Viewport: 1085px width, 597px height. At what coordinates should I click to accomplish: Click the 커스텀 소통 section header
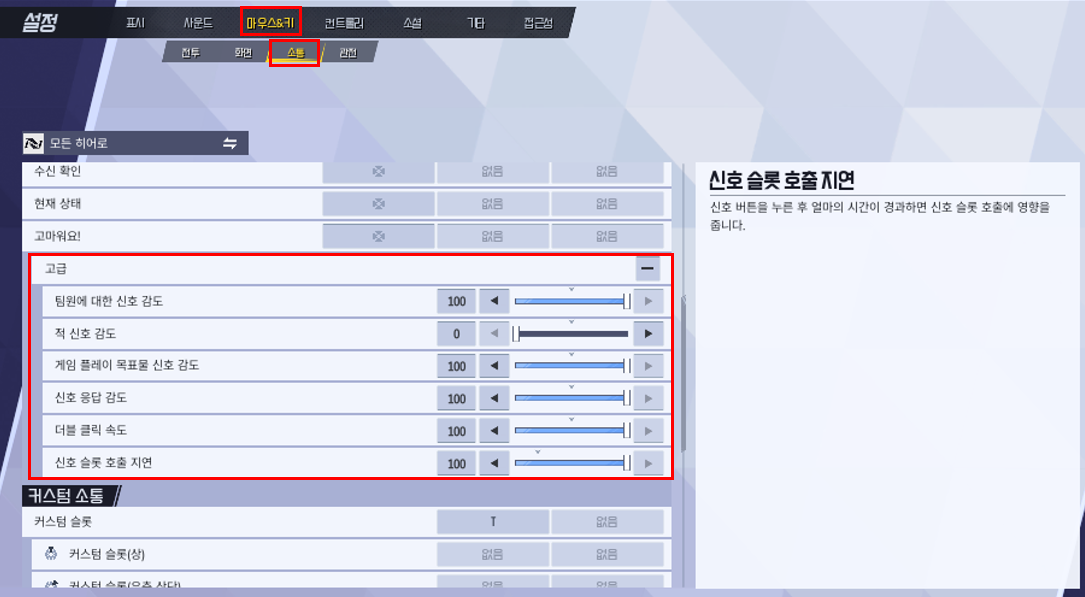click(x=66, y=495)
